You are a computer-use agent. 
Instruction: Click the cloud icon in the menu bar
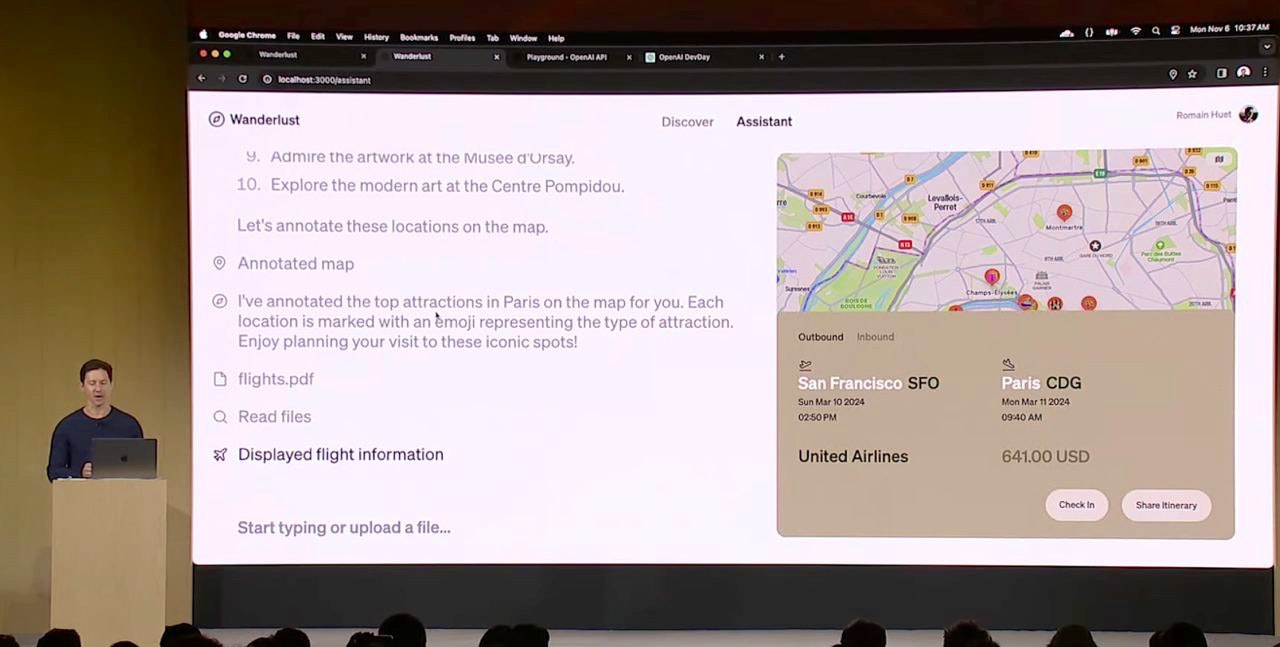(1067, 32)
